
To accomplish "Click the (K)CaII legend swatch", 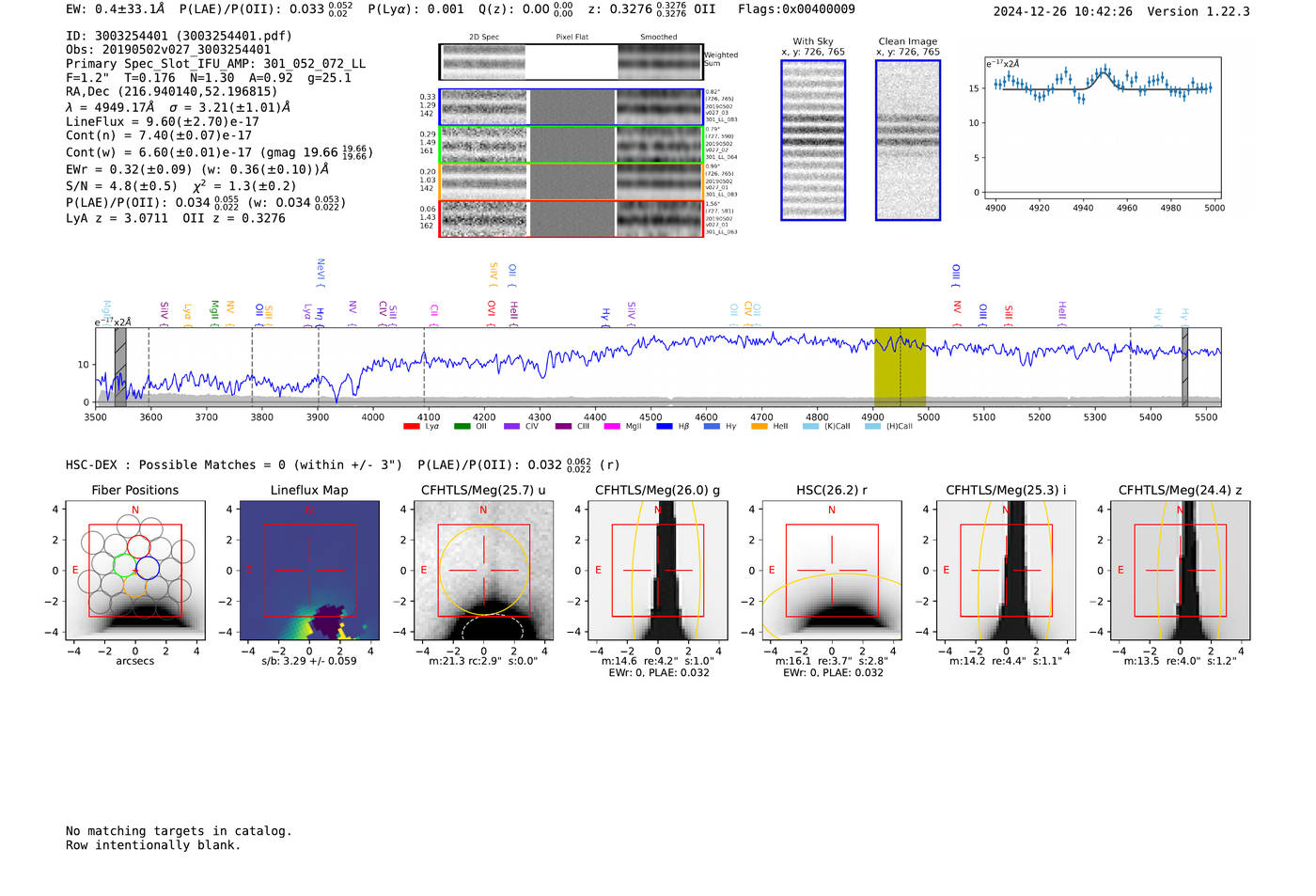I will (810, 427).
